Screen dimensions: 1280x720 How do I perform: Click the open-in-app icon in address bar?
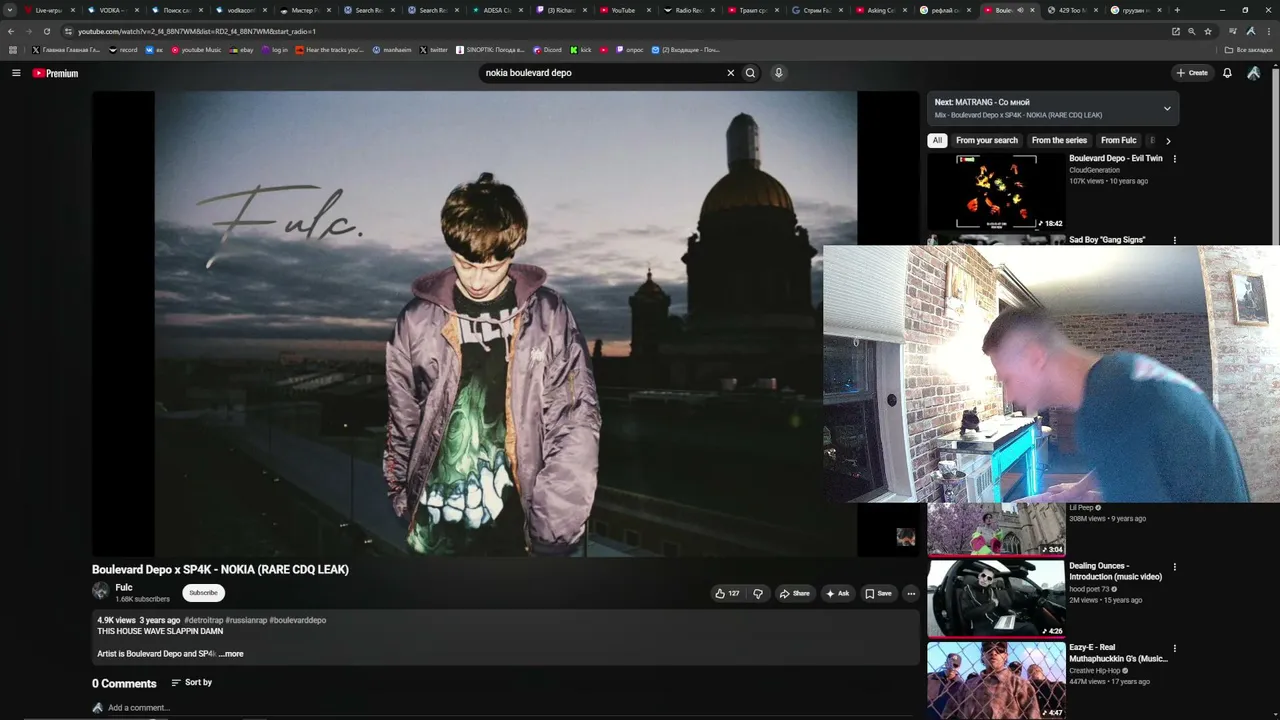[x=1176, y=31]
